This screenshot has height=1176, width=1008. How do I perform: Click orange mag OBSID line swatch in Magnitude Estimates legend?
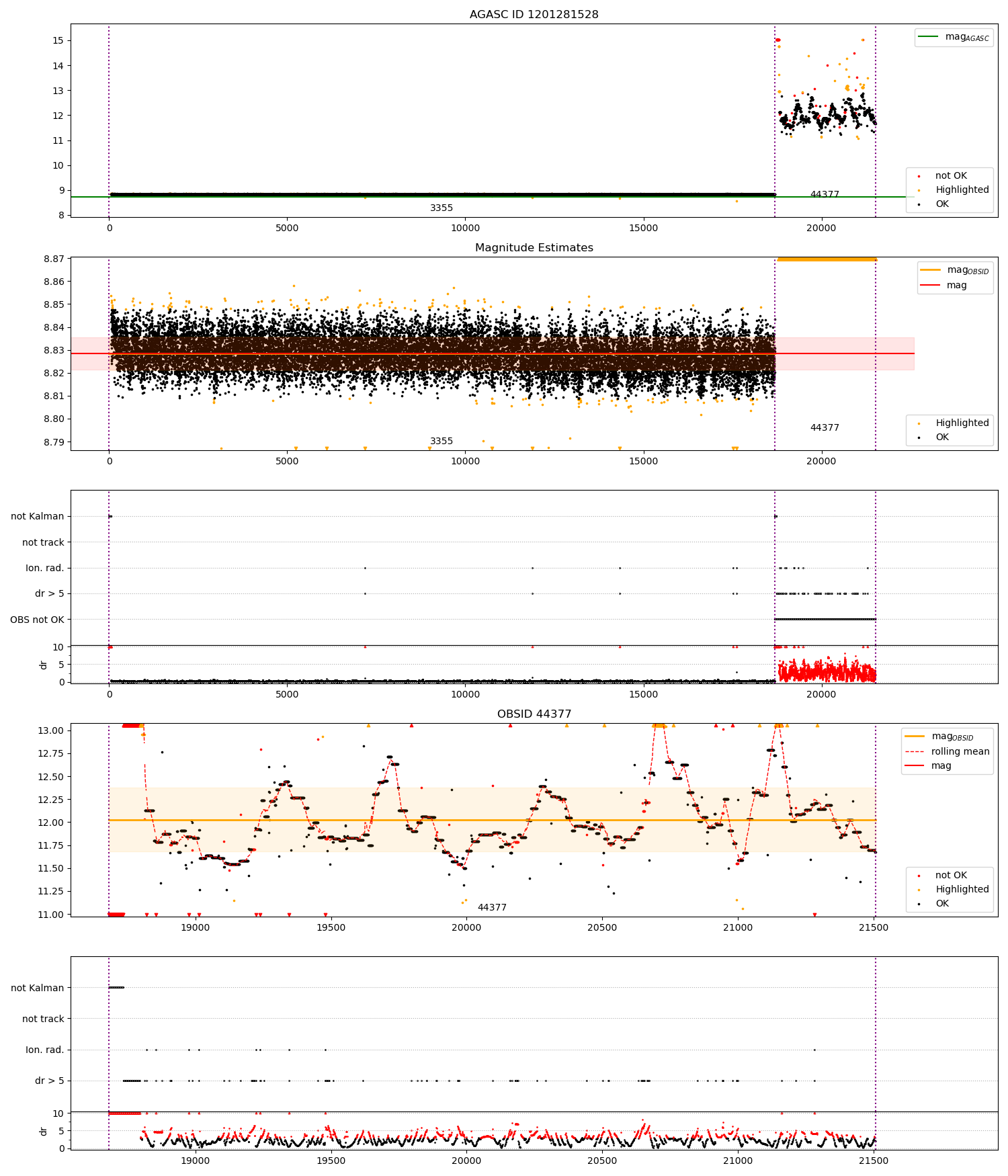(x=930, y=270)
